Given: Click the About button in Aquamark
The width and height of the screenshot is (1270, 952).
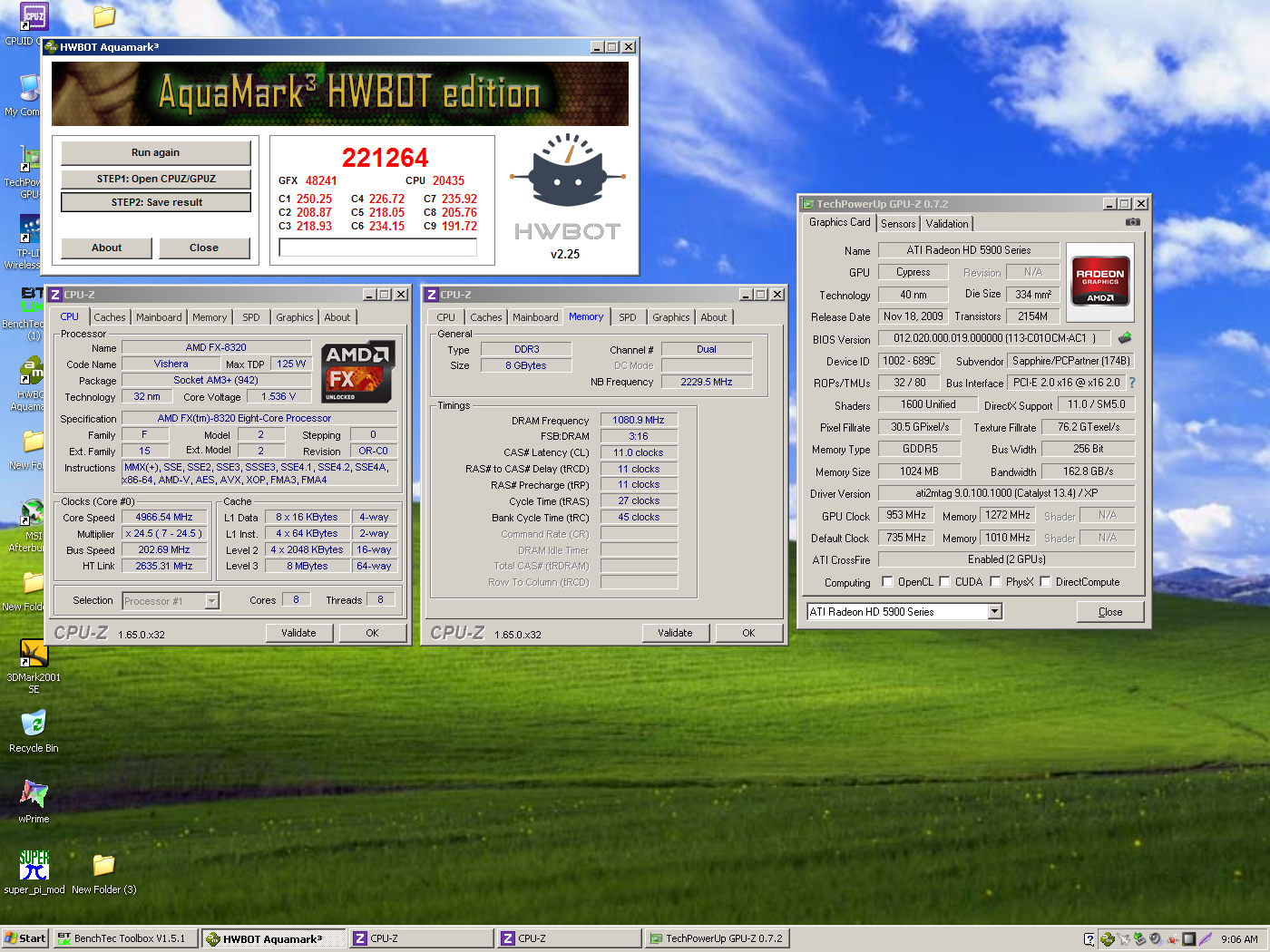Looking at the screenshot, I should [x=106, y=248].
